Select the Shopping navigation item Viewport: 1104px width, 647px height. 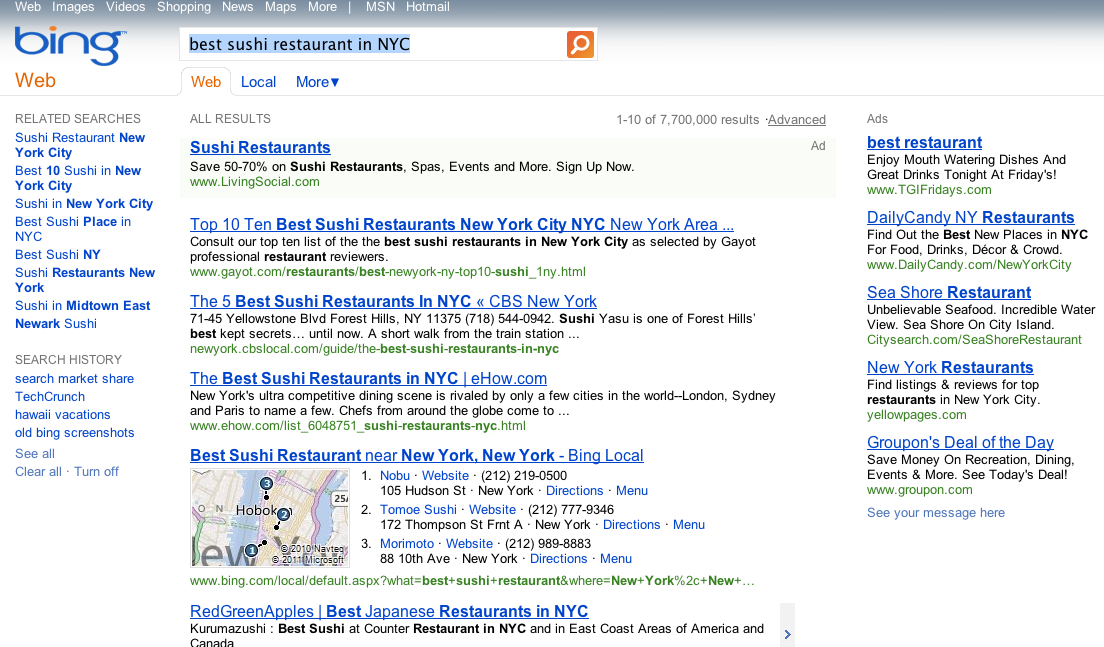pyautogui.click(x=184, y=7)
